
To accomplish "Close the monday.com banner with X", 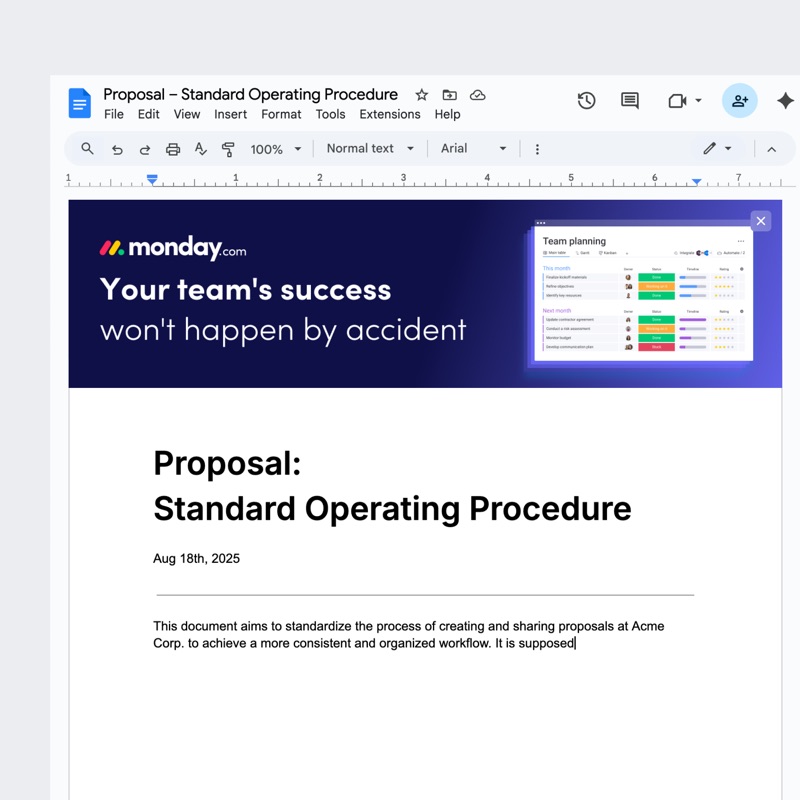I will [x=761, y=221].
